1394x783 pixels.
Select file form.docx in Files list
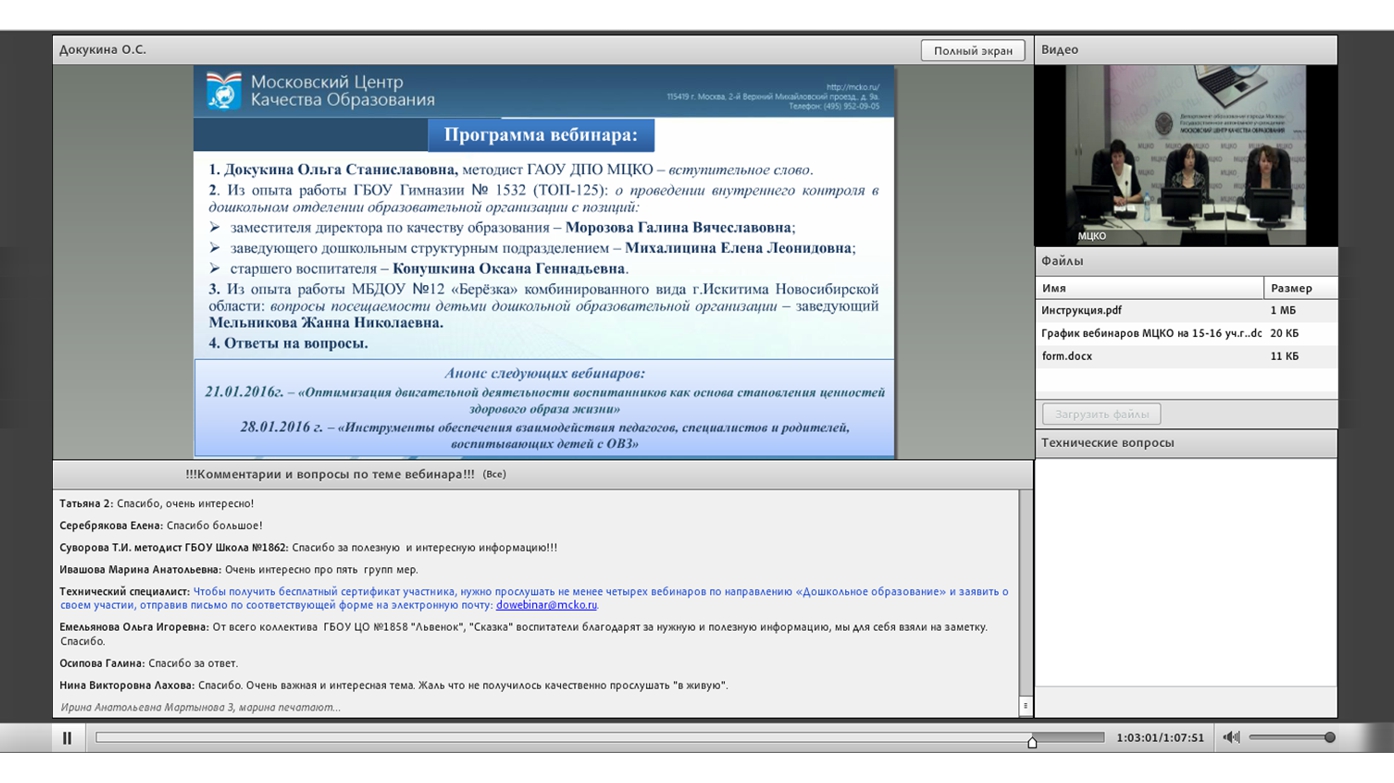click(x=1186, y=356)
